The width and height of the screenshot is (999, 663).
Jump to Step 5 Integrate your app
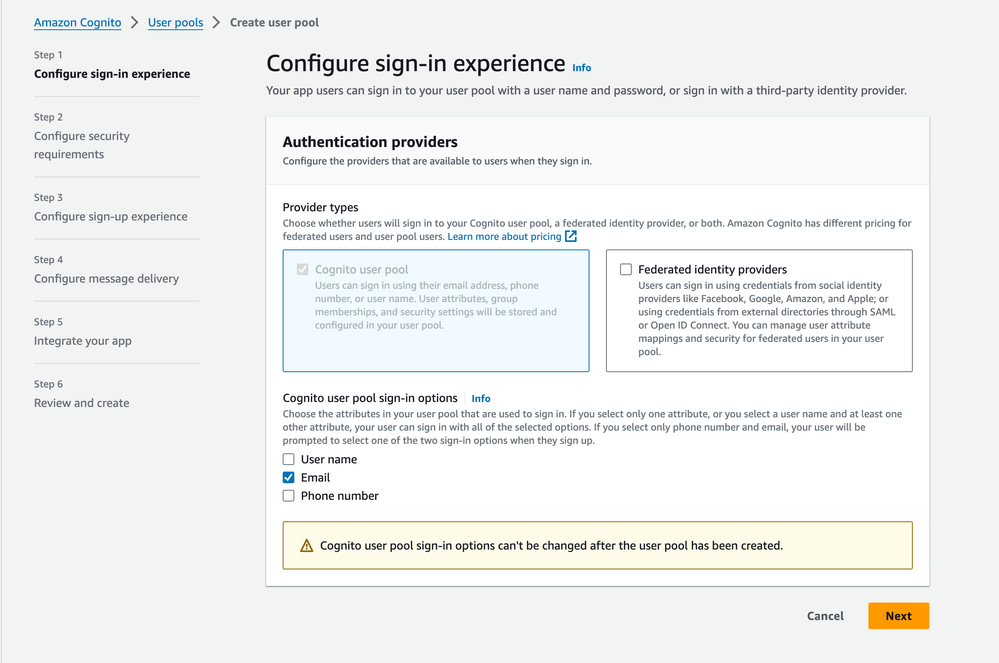tap(83, 341)
